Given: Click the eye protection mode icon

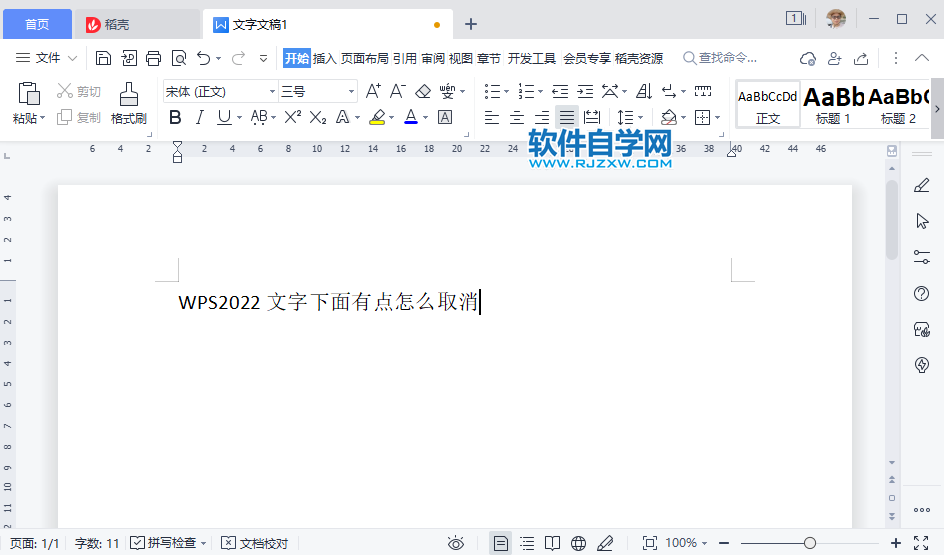Looking at the screenshot, I should (x=456, y=543).
